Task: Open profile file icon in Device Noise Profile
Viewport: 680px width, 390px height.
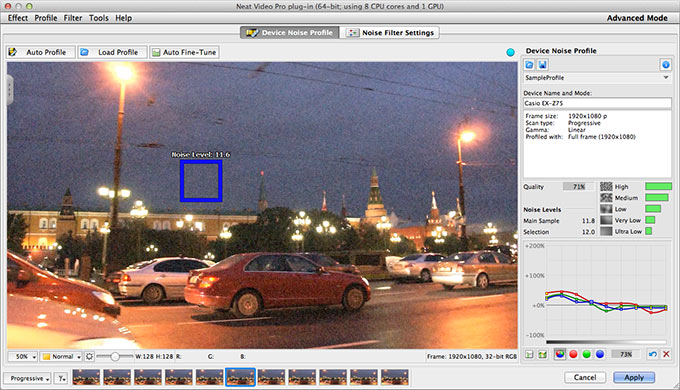Action: click(x=529, y=65)
